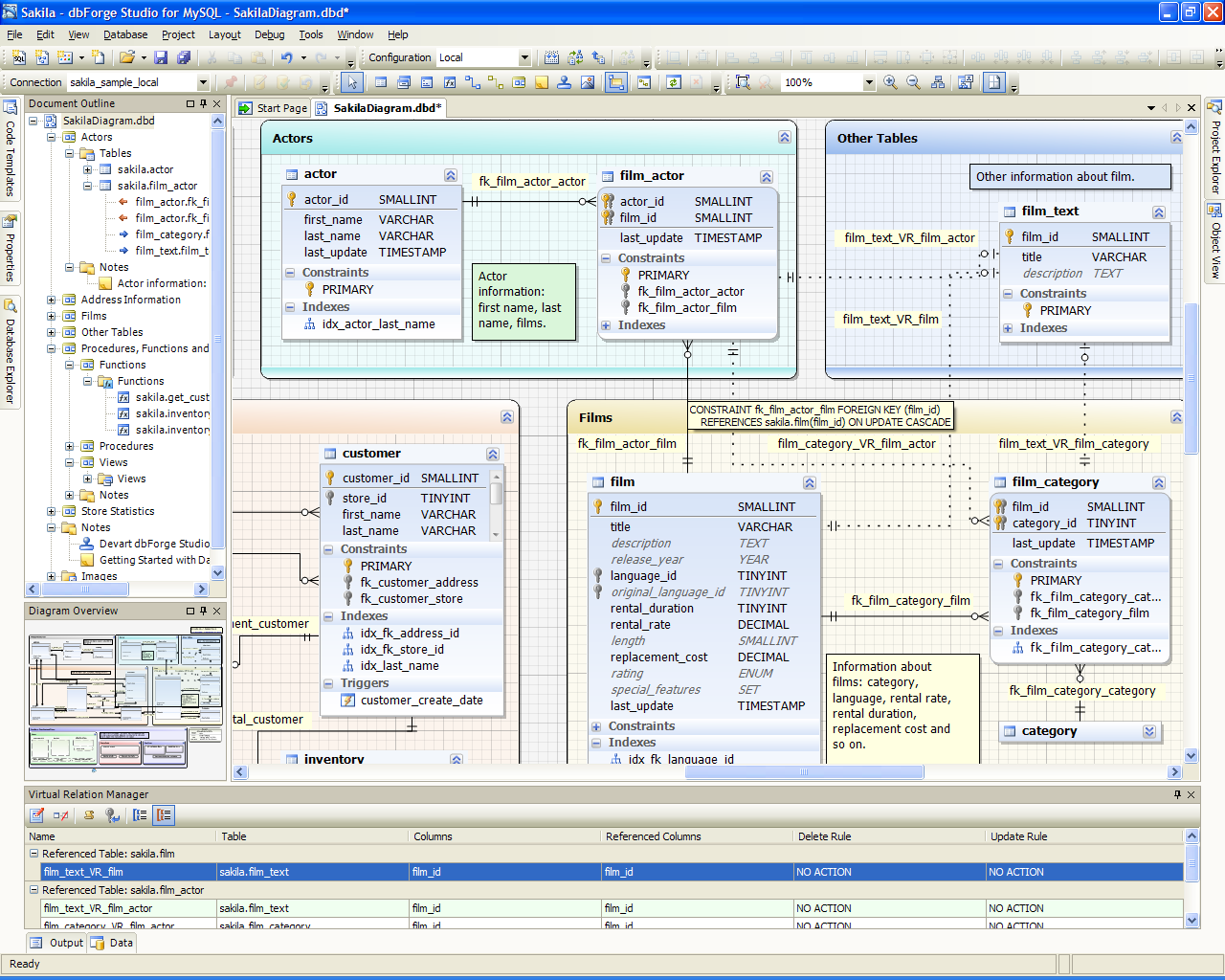This screenshot has height=980, width=1225.
Task: Click customer table field list scrollbar
Action: [x=496, y=504]
